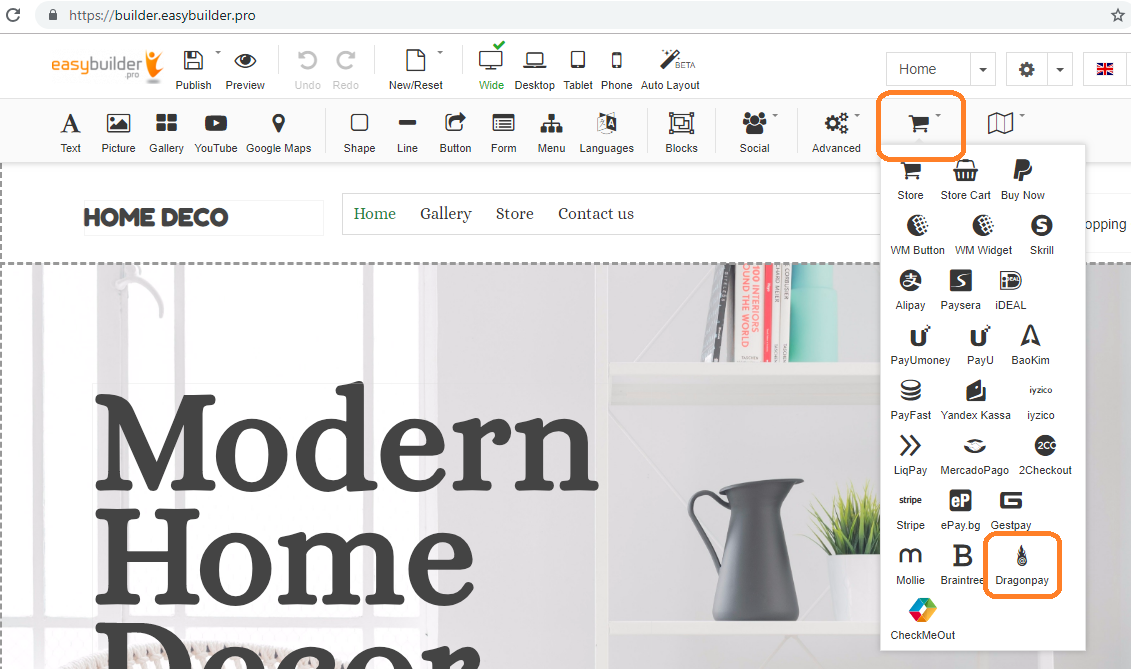Image resolution: width=1131 pixels, height=669 pixels.
Task: Expand the Publish dropdown arrow
Action: (x=218, y=52)
